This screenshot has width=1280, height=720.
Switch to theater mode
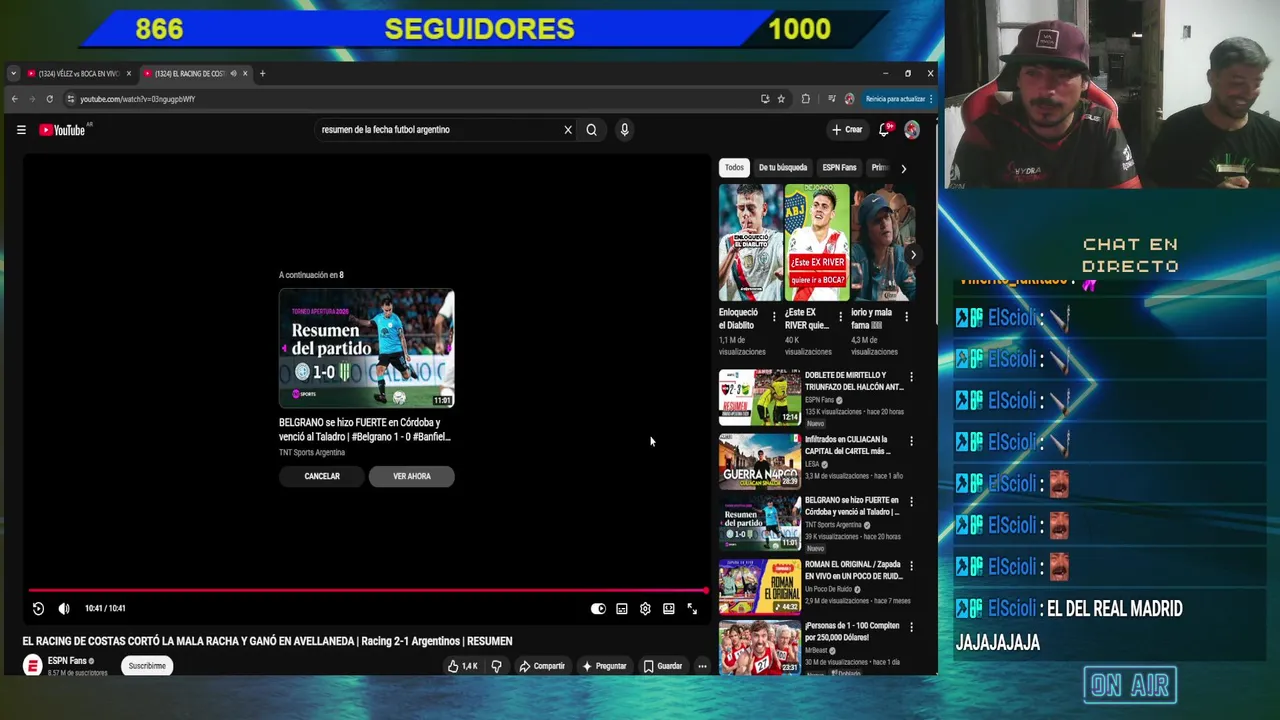click(669, 608)
